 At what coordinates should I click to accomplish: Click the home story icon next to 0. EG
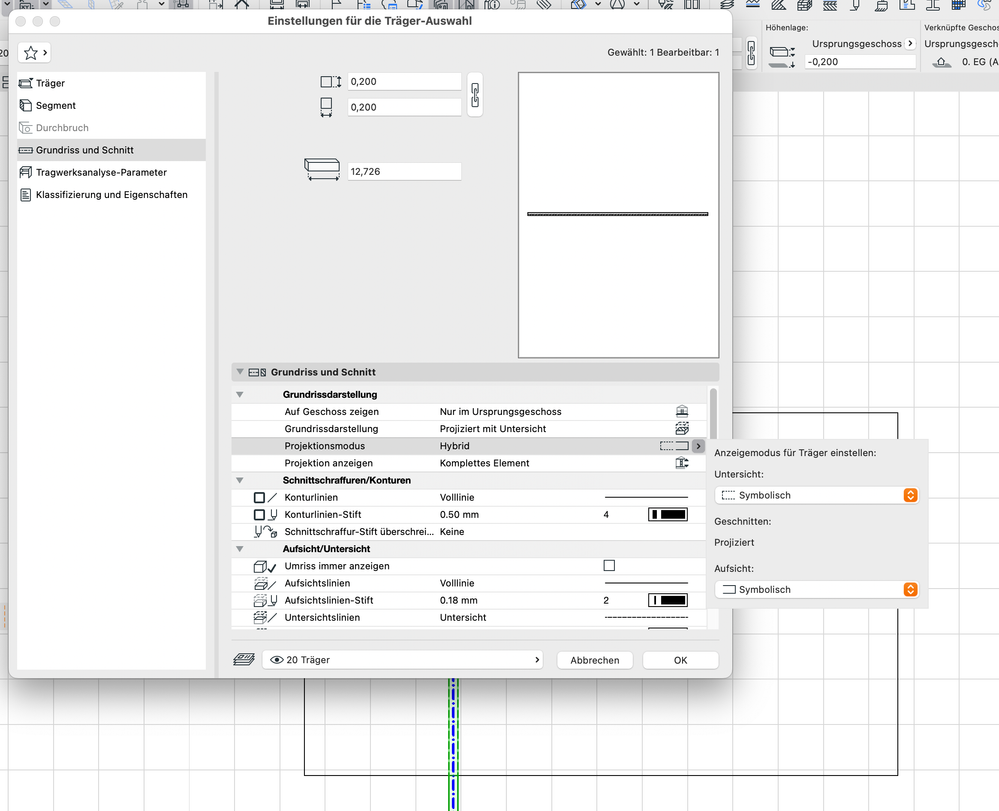point(942,62)
